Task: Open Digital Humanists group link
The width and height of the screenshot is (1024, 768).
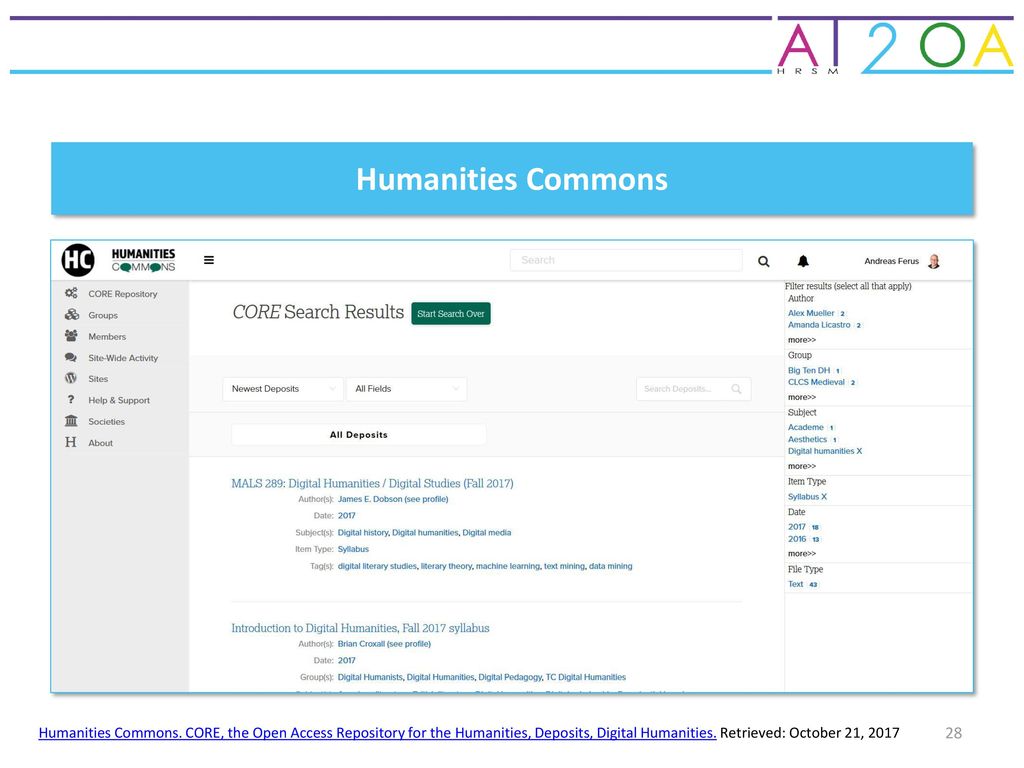Action: [x=370, y=677]
